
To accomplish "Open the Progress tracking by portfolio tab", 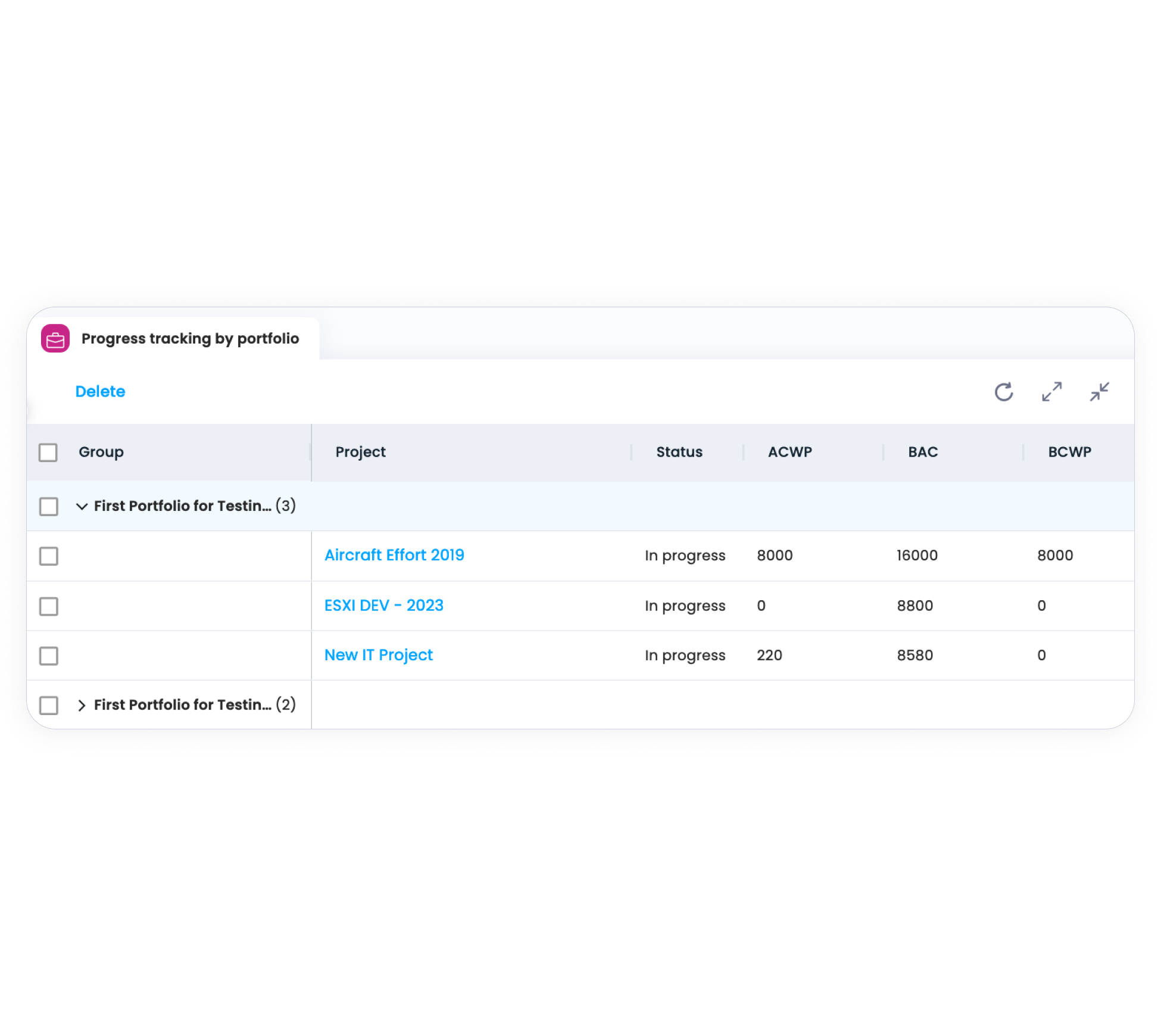I will 190,339.
